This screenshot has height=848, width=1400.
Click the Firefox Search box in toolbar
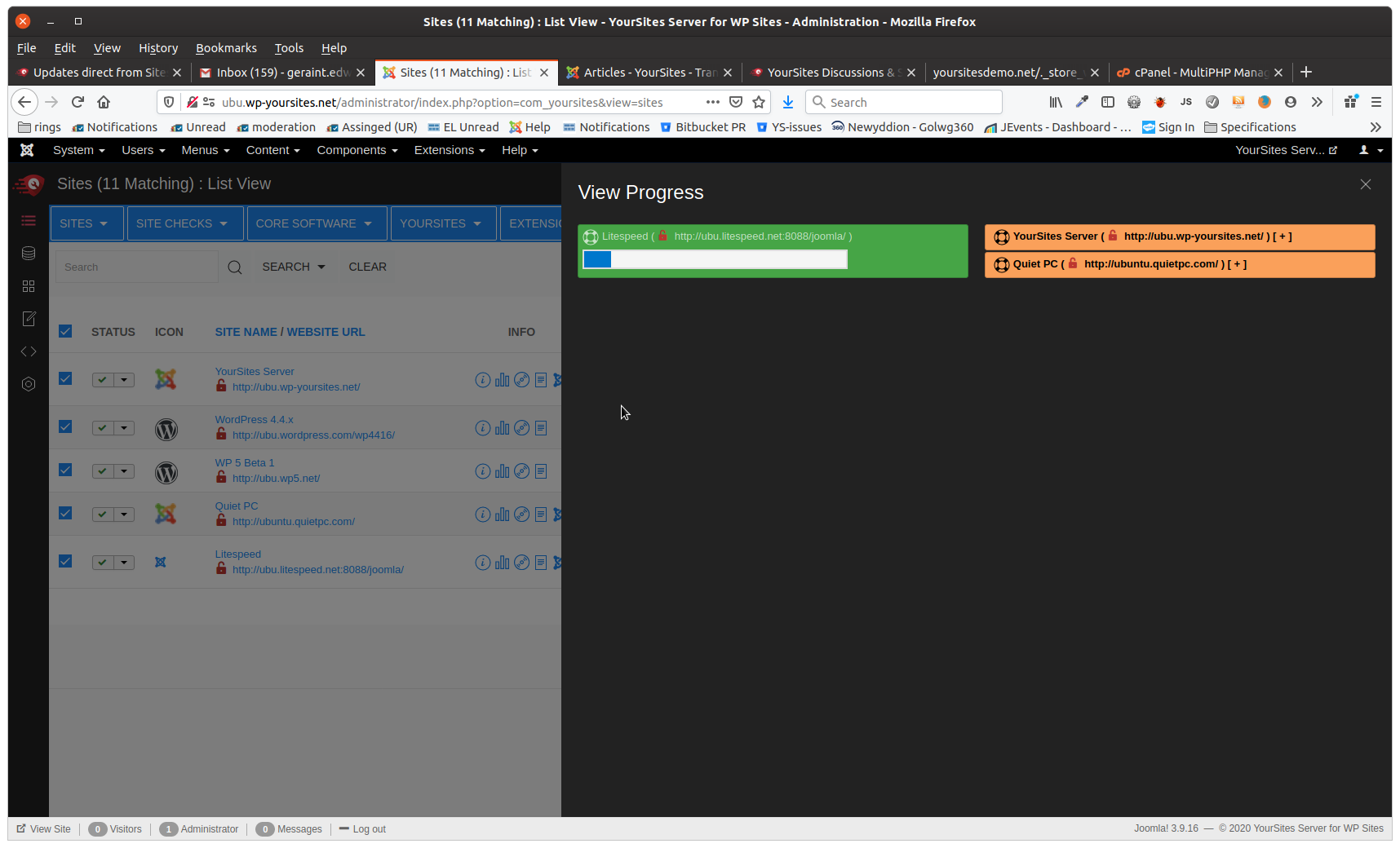click(904, 102)
